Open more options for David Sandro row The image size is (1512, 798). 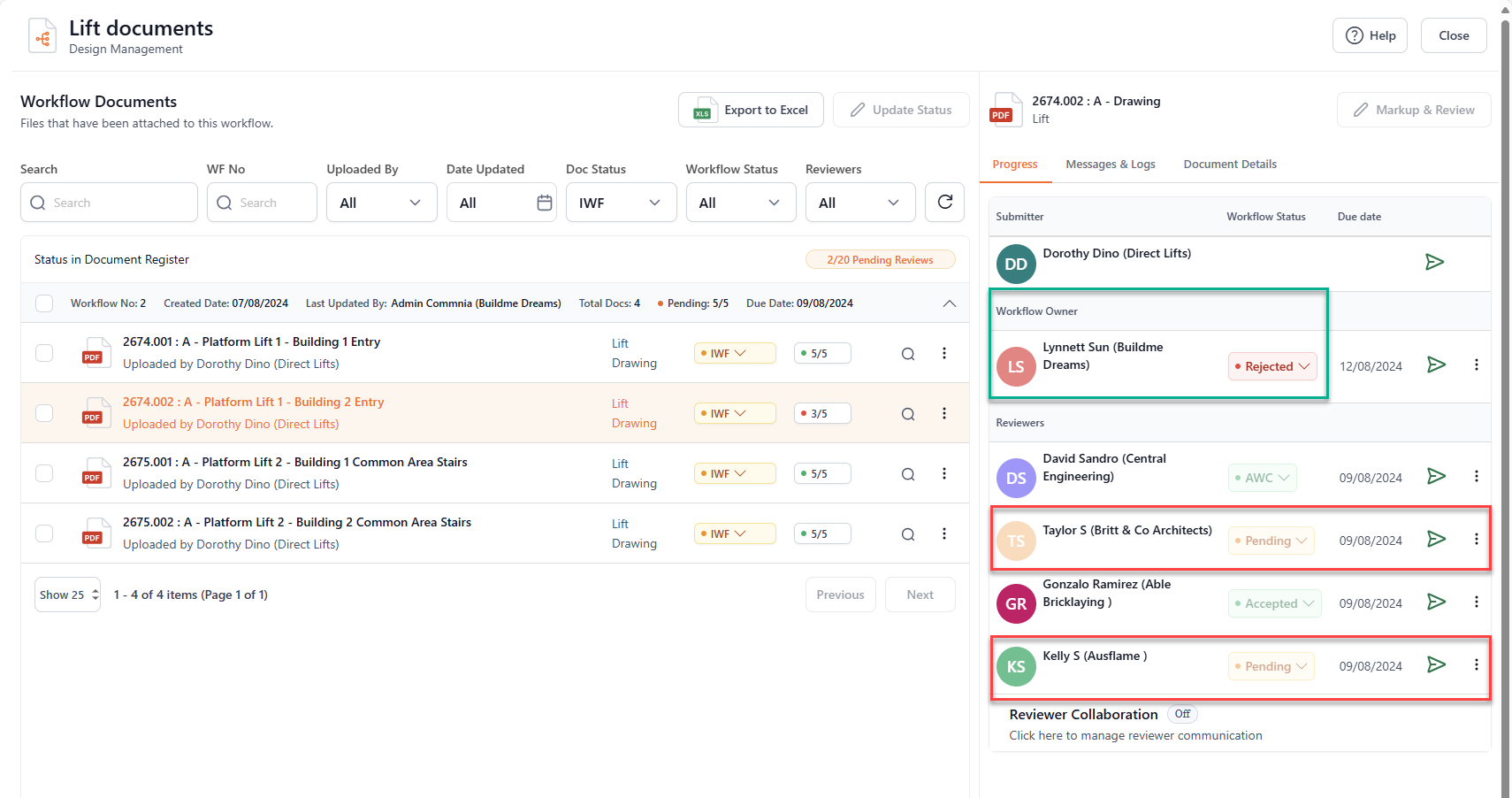(x=1476, y=476)
